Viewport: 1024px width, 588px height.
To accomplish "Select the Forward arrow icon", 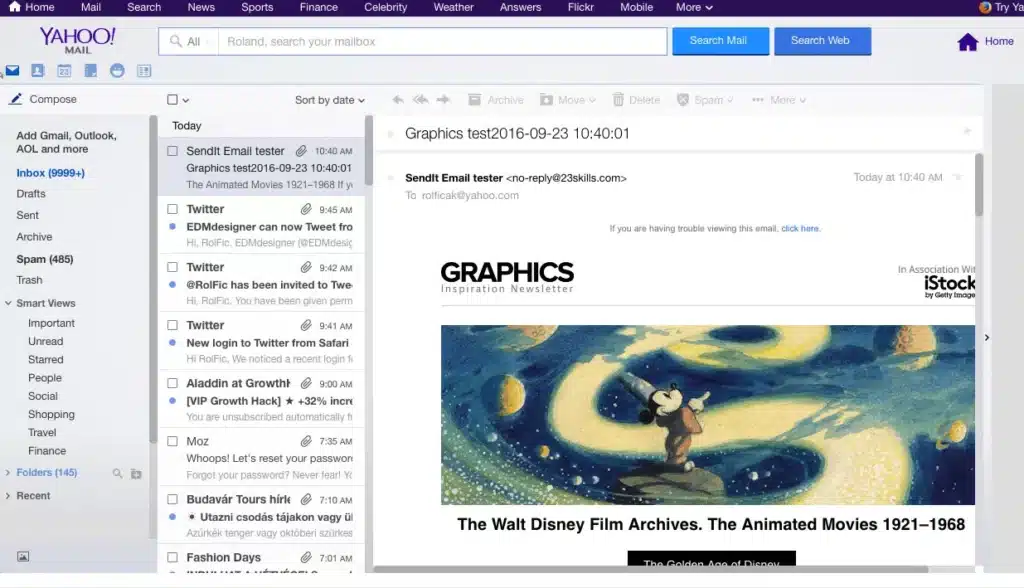I will (x=443, y=99).
